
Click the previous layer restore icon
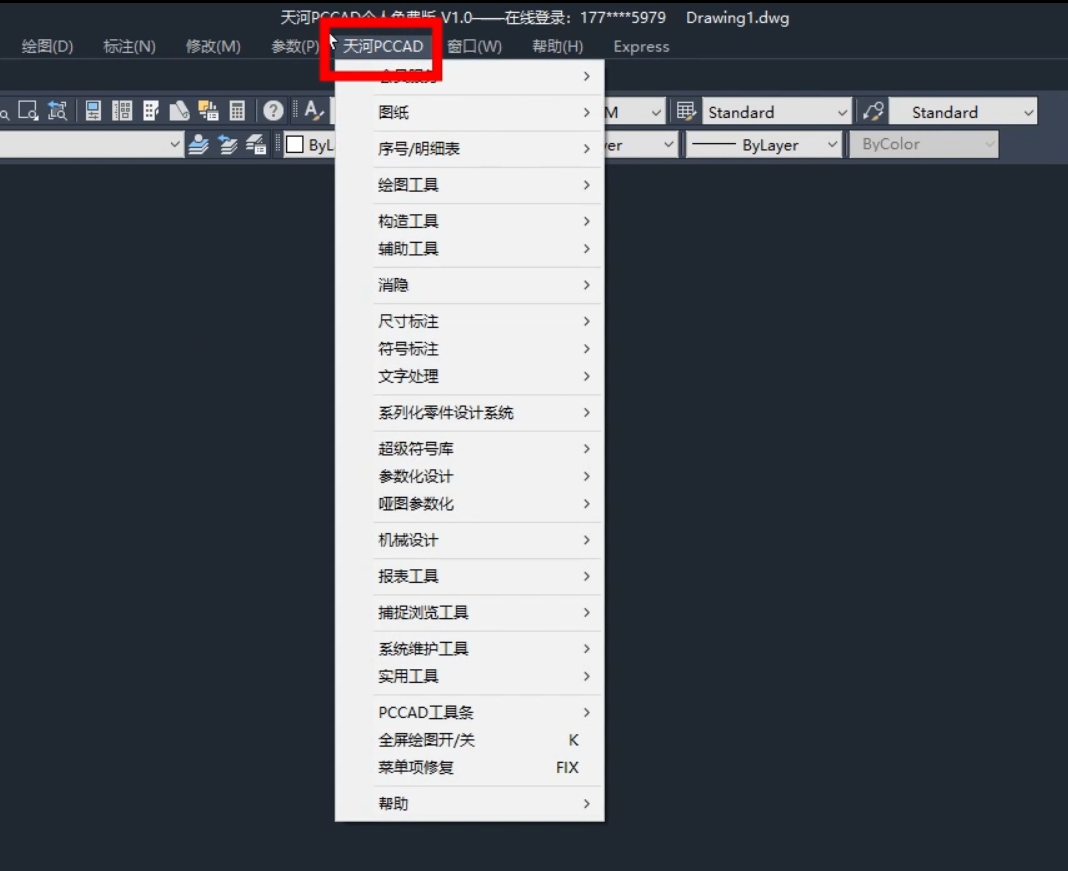click(225, 145)
